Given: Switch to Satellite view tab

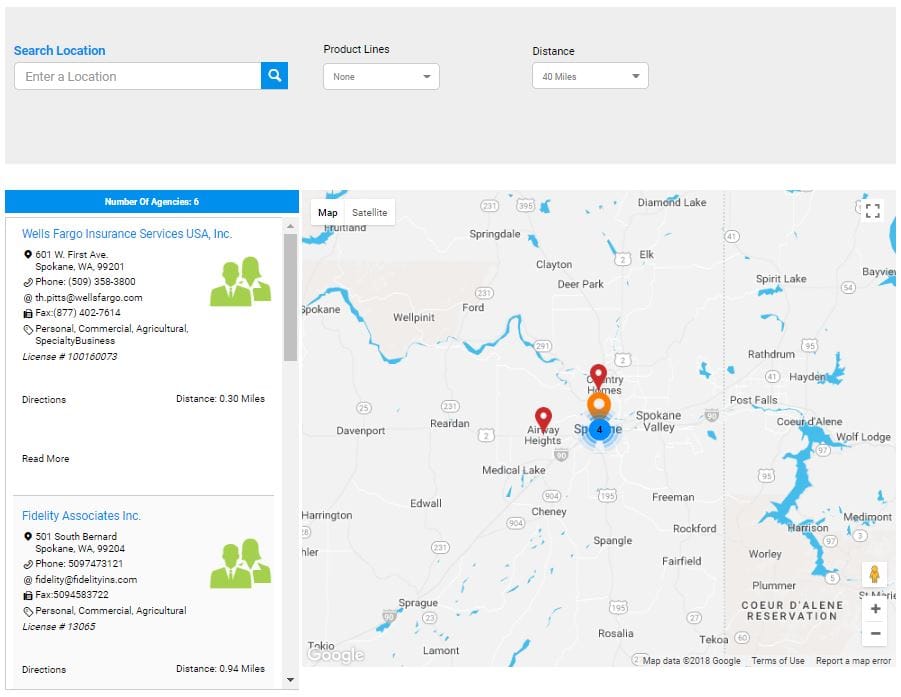Looking at the screenshot, I should (369, 213).
